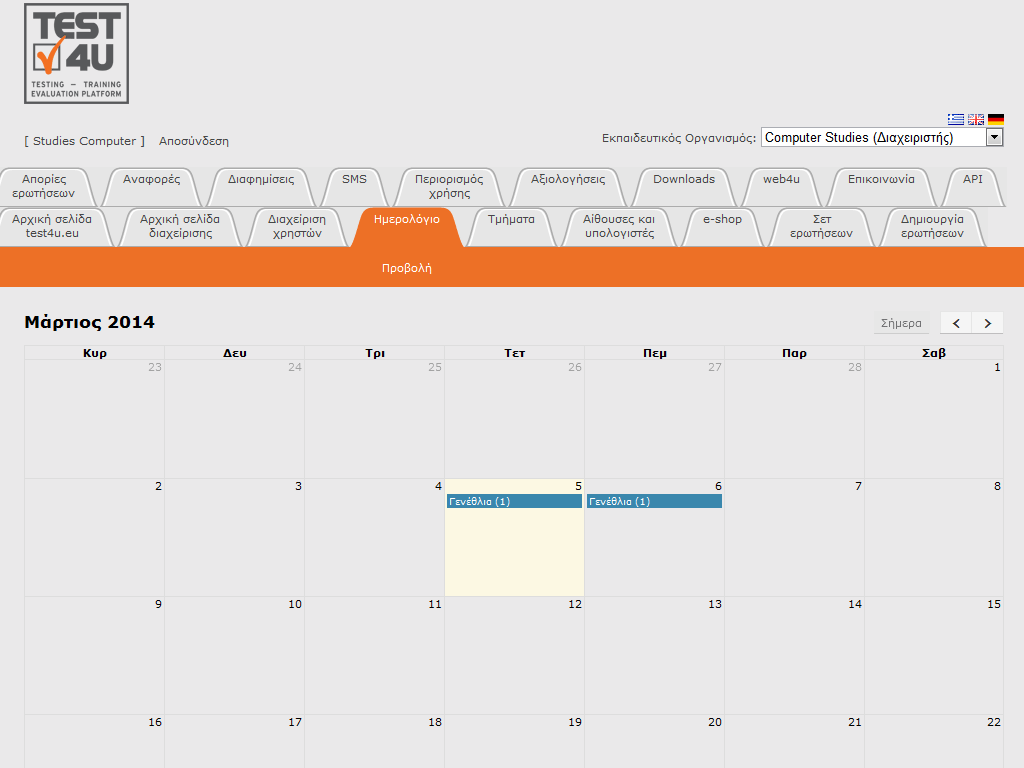1024x768 pixels.
Task: Select greyed-out day 23 of previous month
Action: point(95,419)
